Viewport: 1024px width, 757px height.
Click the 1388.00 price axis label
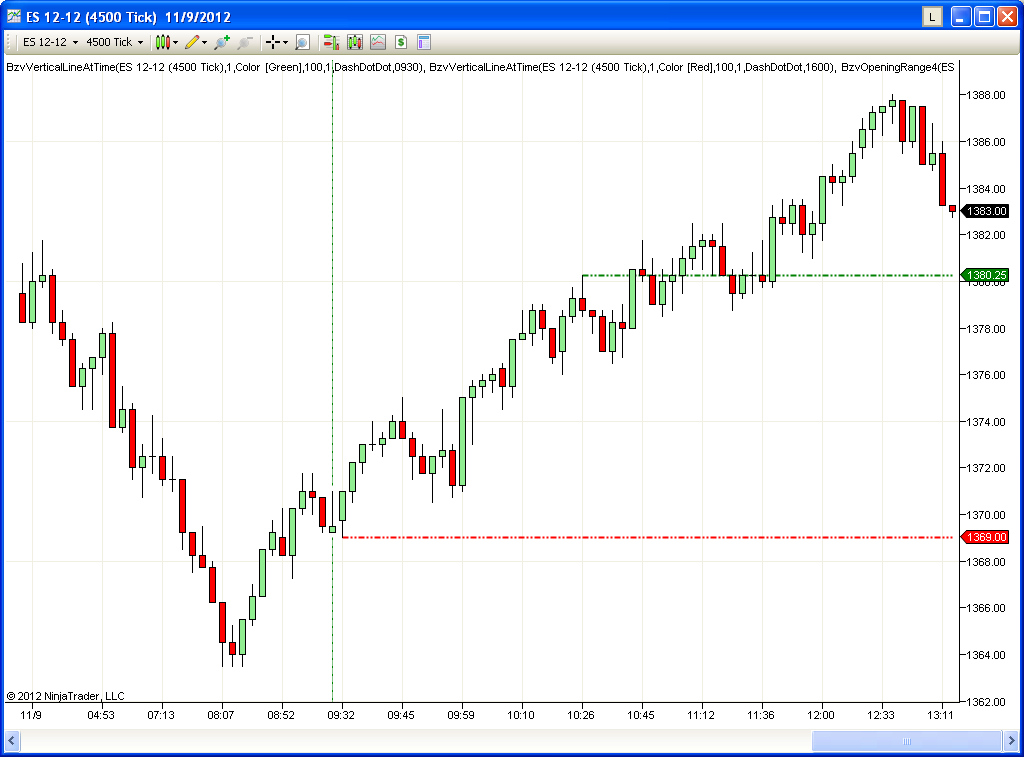click(x=985, y=95)
